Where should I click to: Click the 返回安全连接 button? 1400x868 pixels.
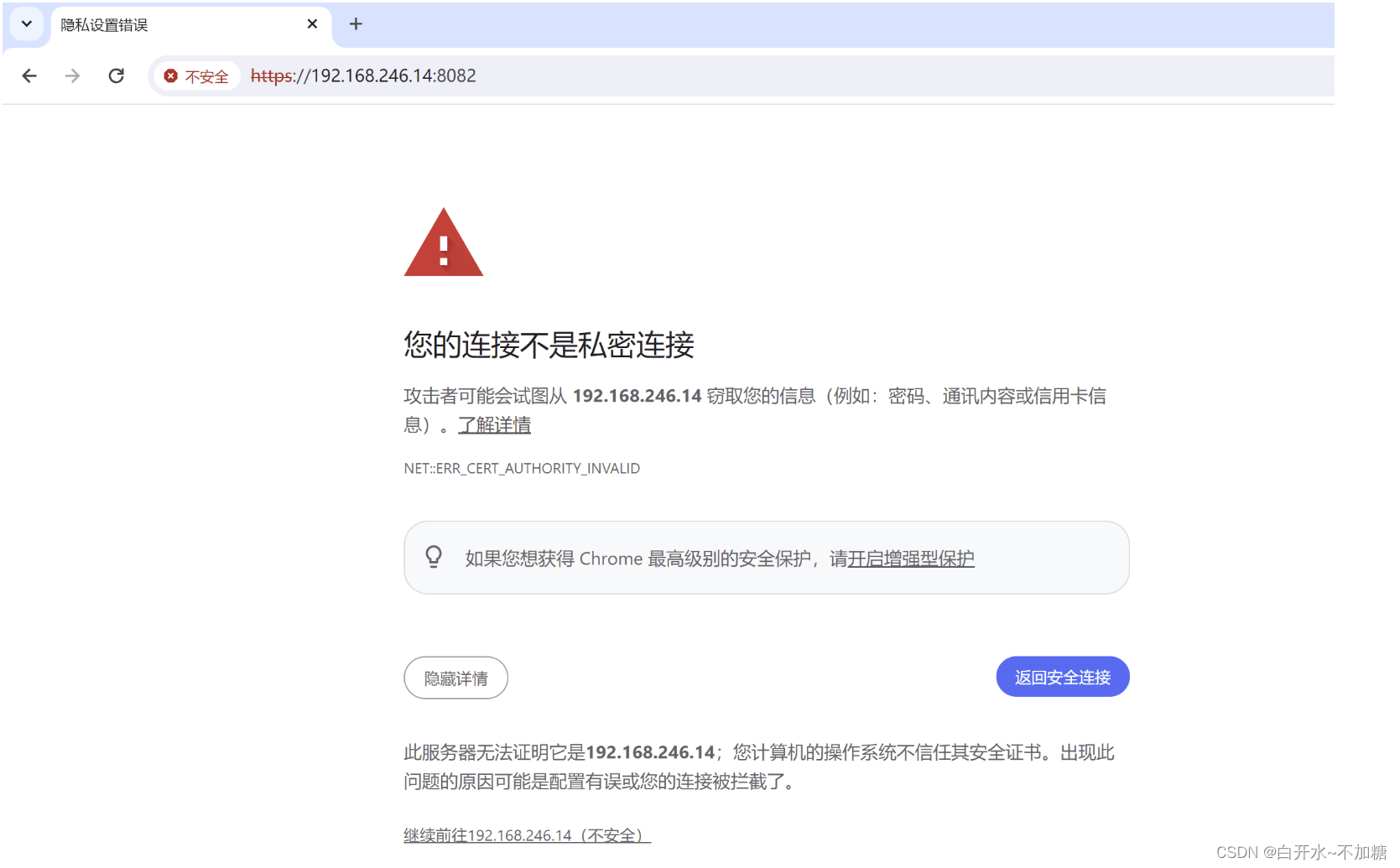[1063, 677]
